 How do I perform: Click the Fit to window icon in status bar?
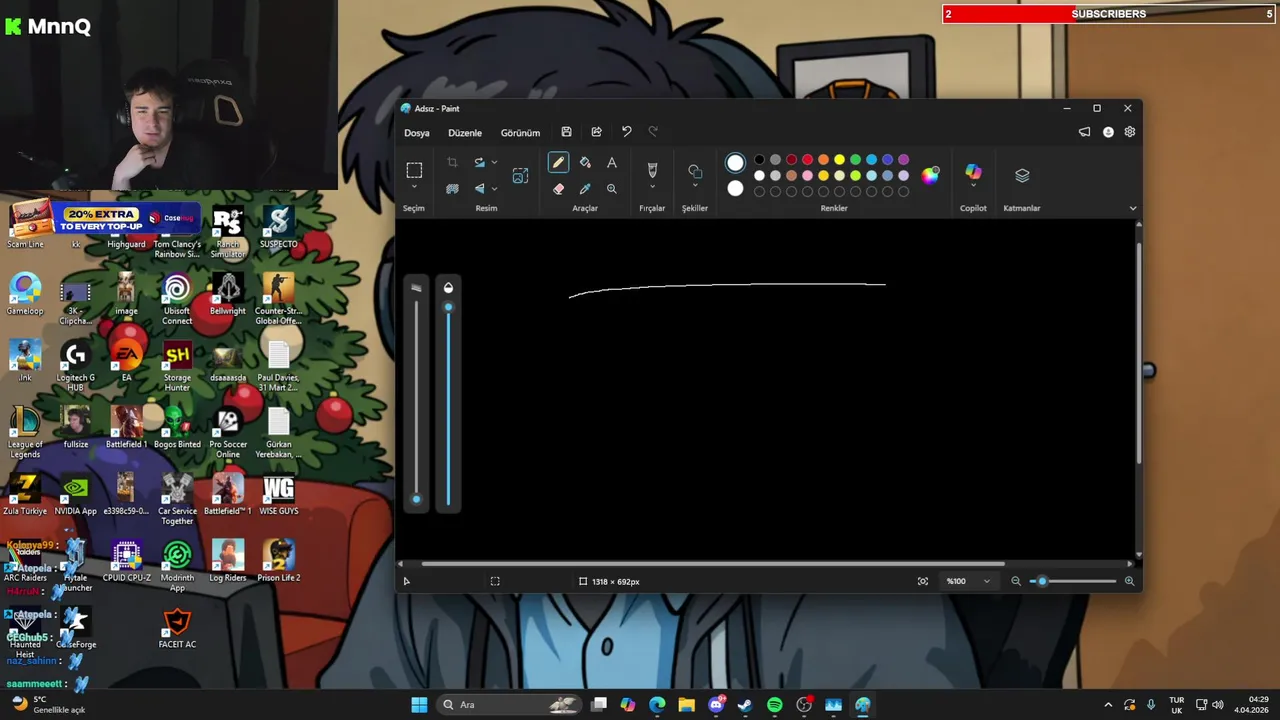(x=923, y=581)
